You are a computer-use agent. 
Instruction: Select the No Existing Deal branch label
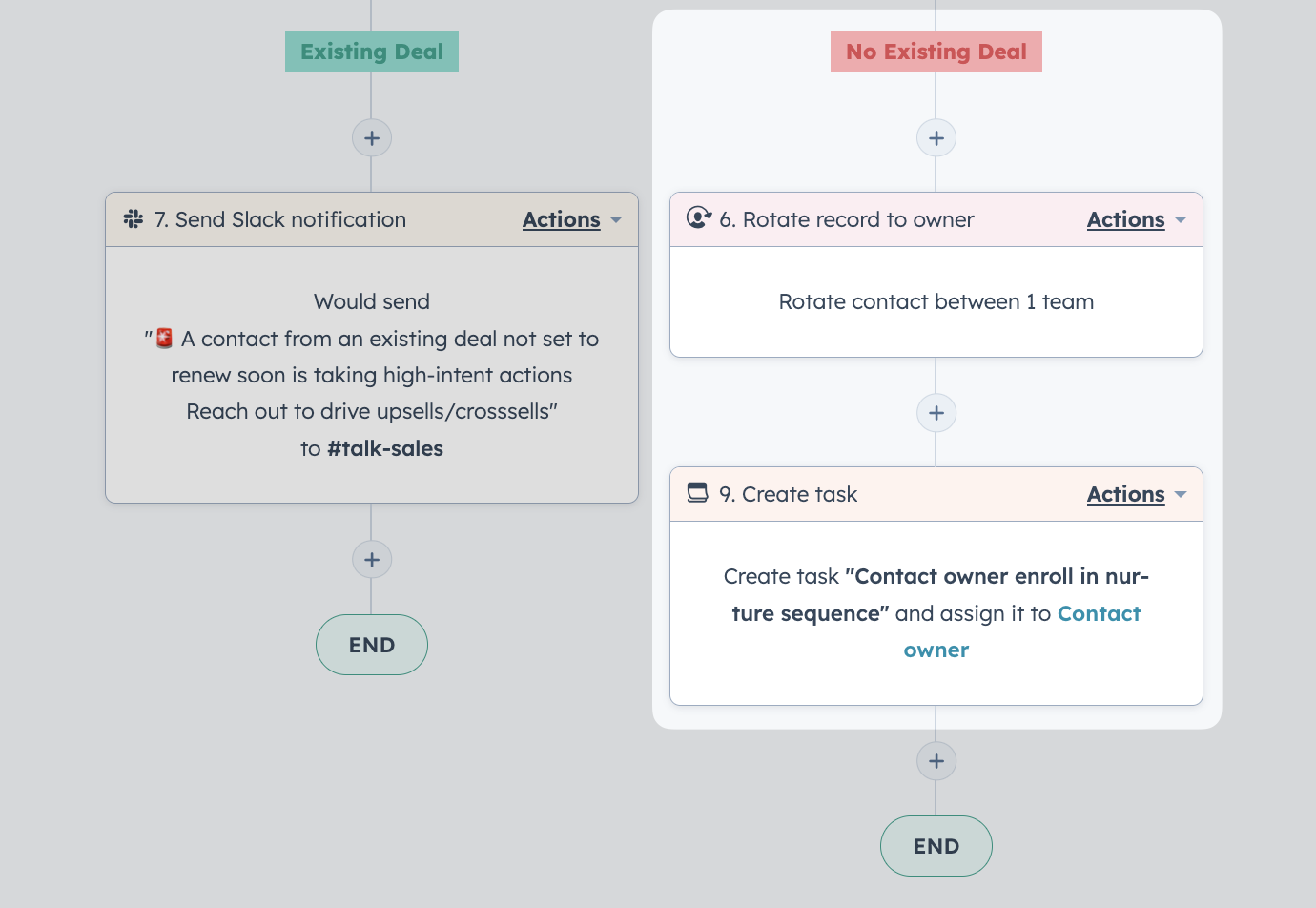tap(936, 52)
